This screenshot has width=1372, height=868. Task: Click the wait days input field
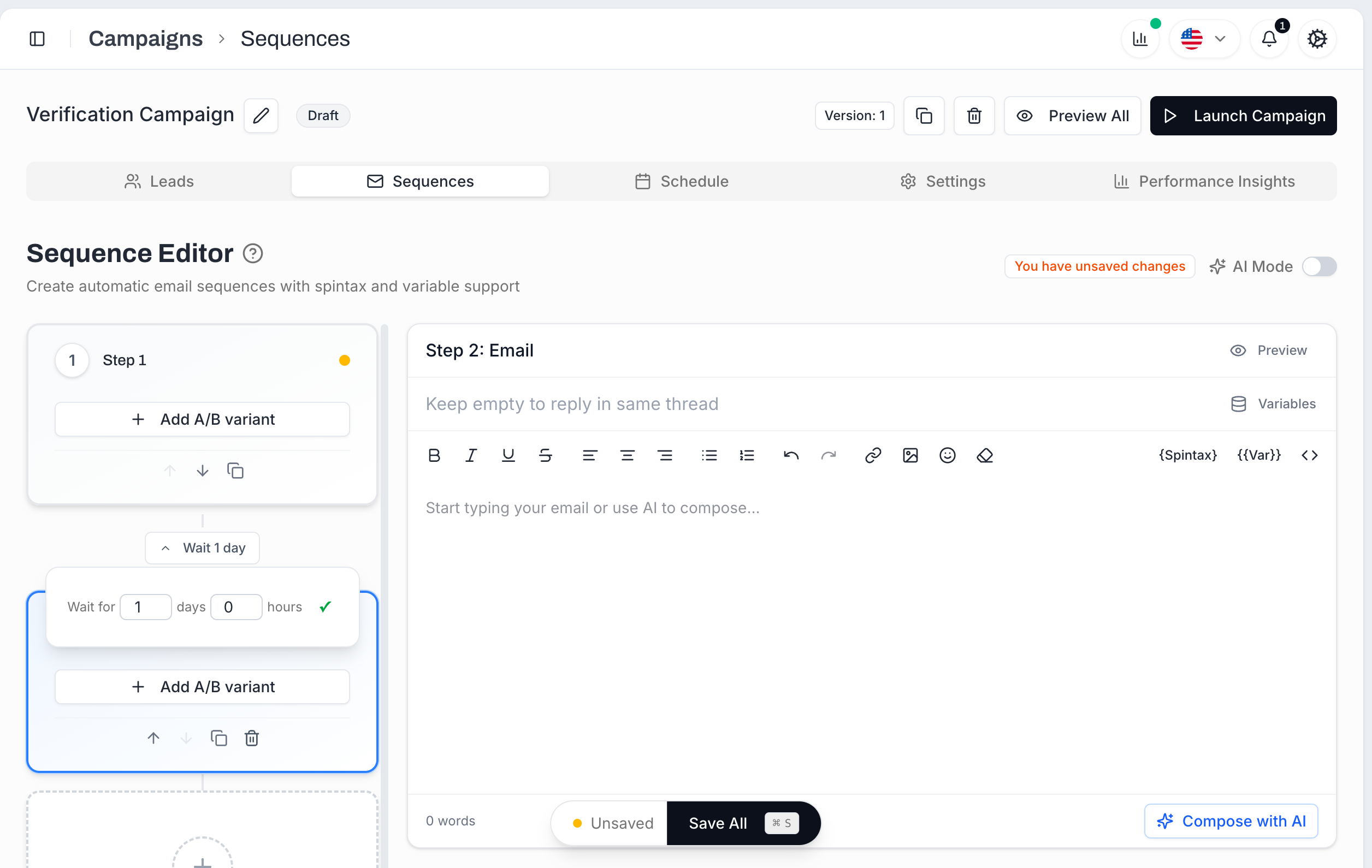pos(145,607)
